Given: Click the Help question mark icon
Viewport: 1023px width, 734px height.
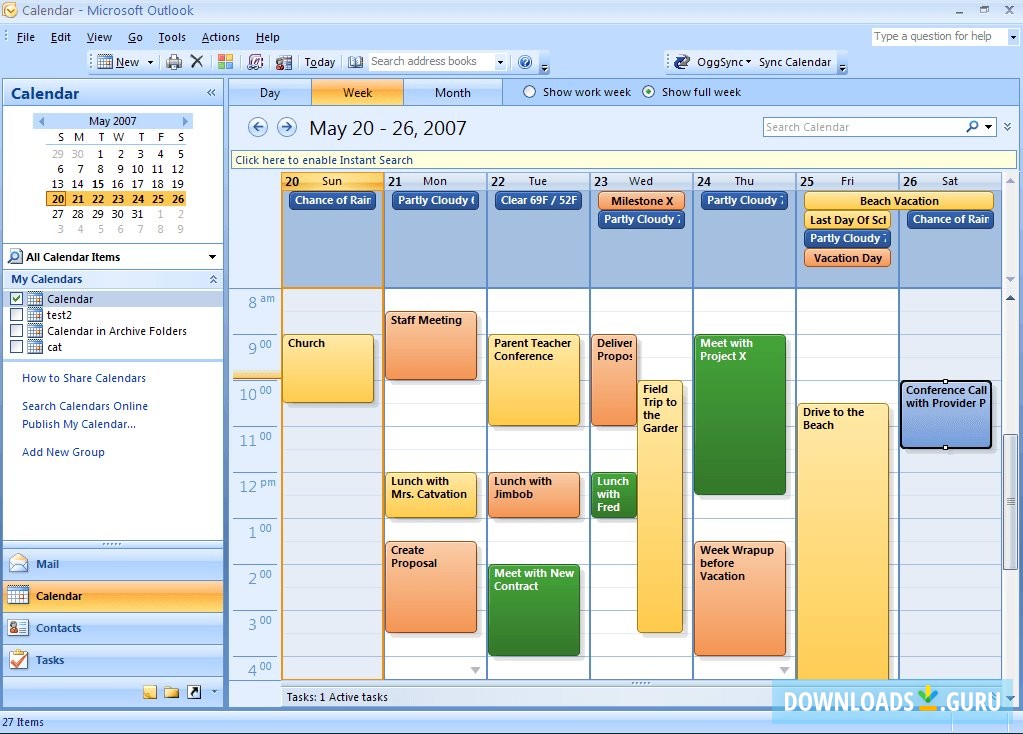Looking at the screenshot, I should point(525,62).
